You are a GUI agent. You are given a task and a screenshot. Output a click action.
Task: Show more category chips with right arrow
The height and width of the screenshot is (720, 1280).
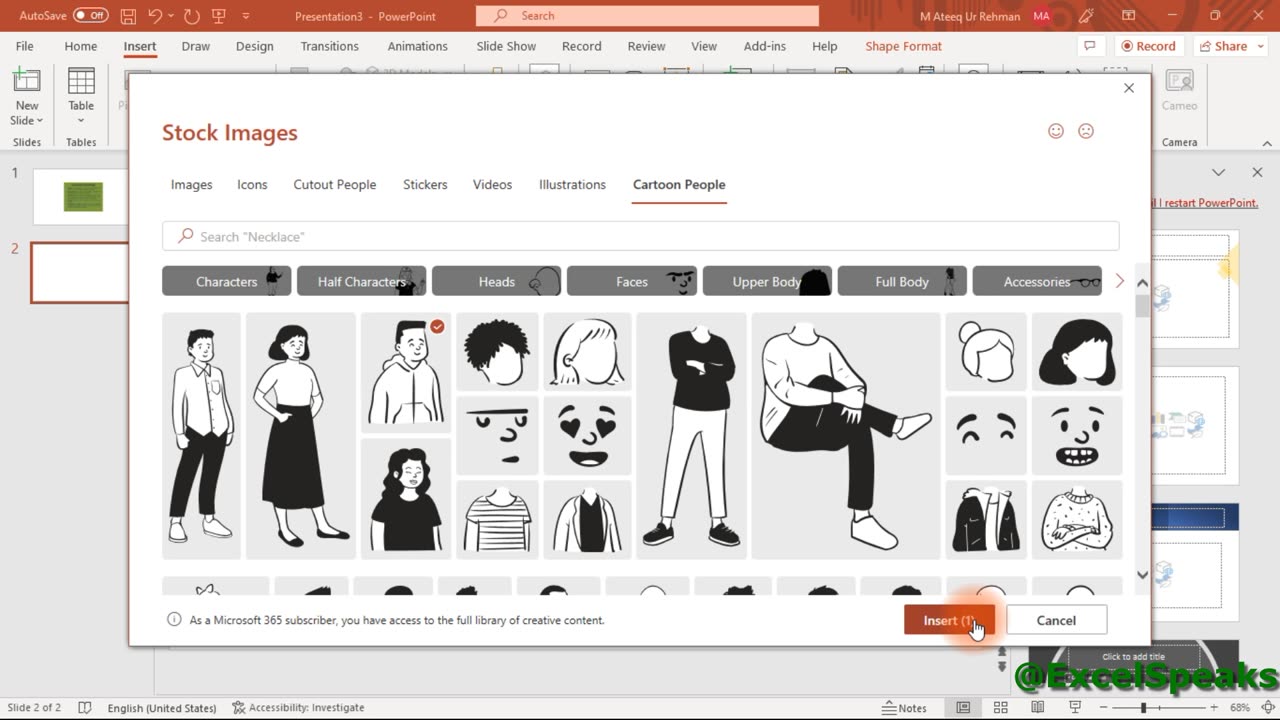tap(1119, 281)
